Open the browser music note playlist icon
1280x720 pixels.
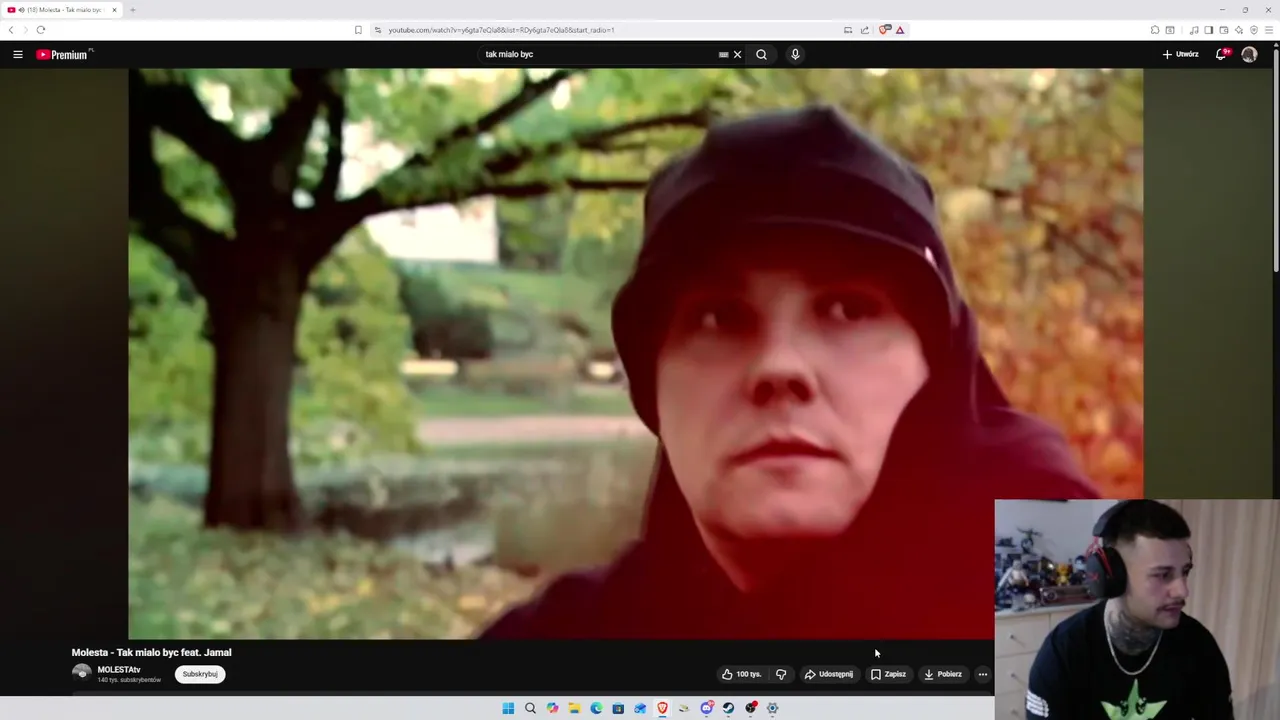click(1194, 30)
